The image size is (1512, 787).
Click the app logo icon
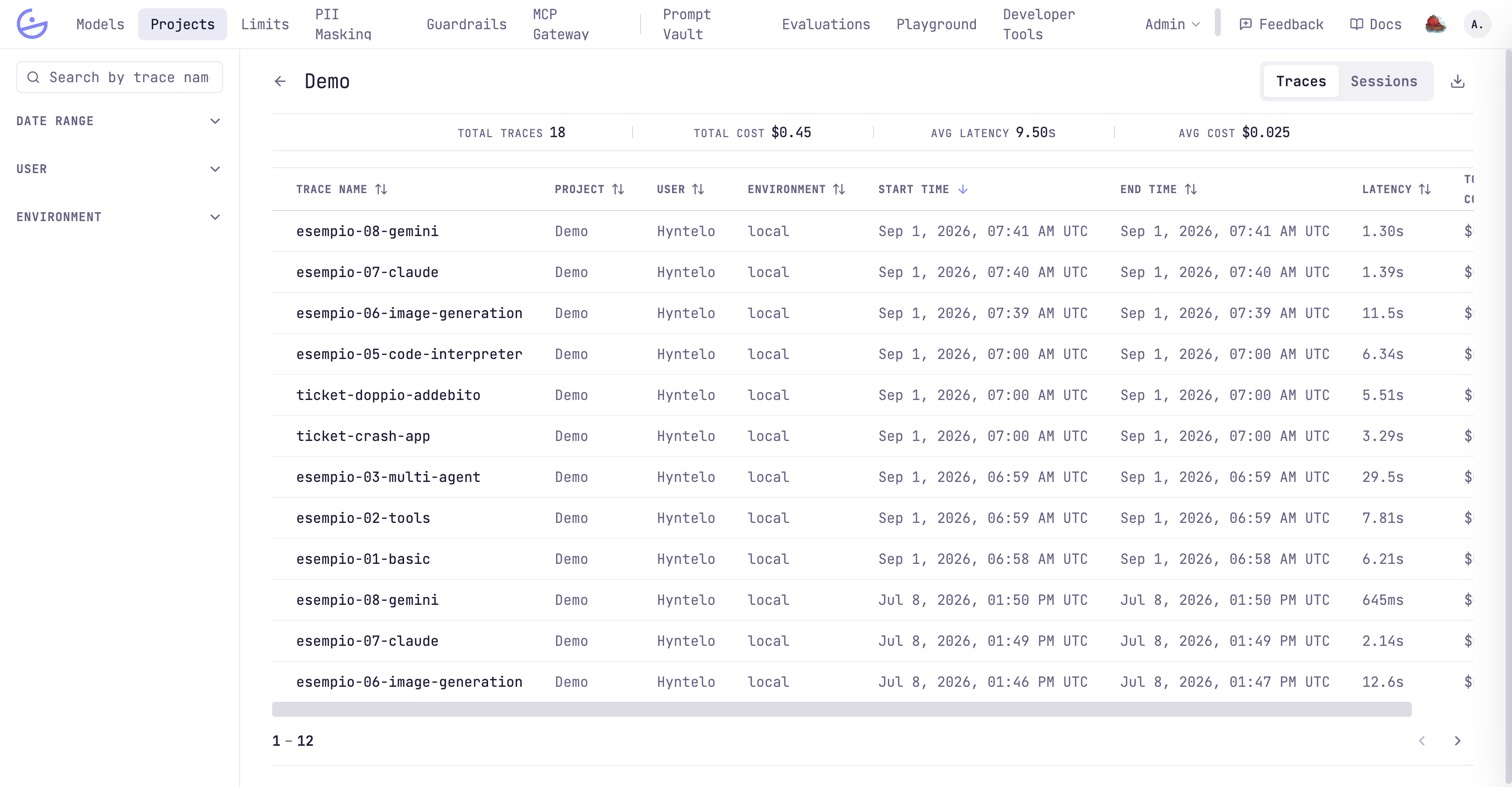click(32, 24)
